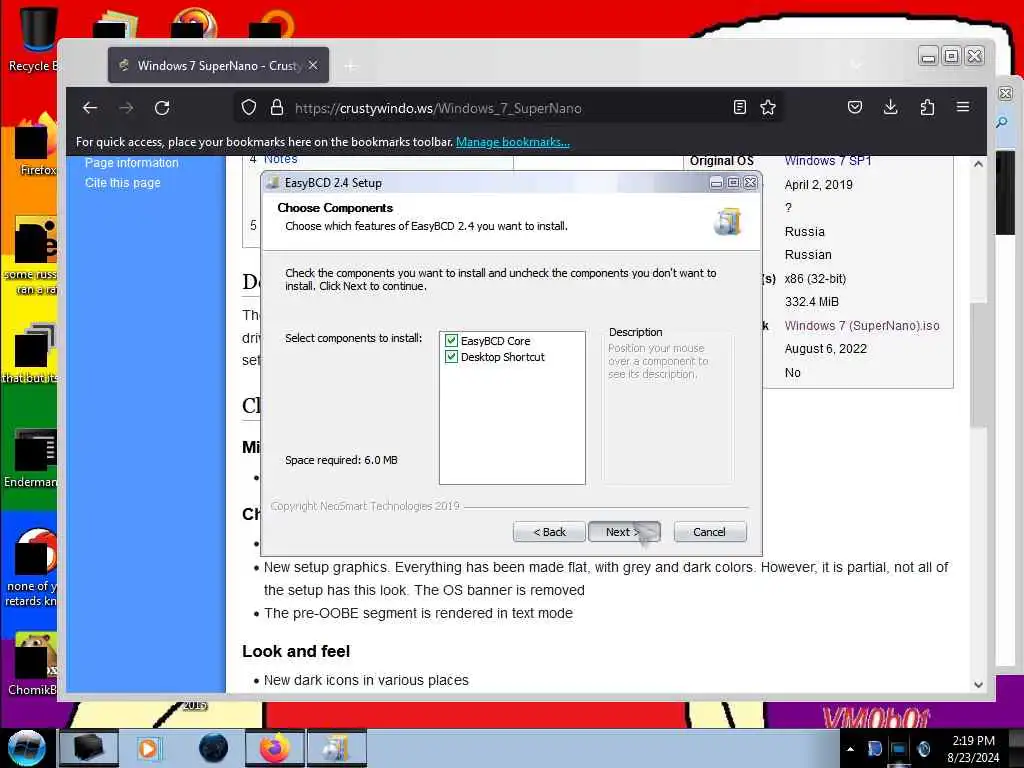The height and width of the screenshot is (768, 1024).
Task: Uncheck the EasyBCD Core component
Action: point(451,340)
